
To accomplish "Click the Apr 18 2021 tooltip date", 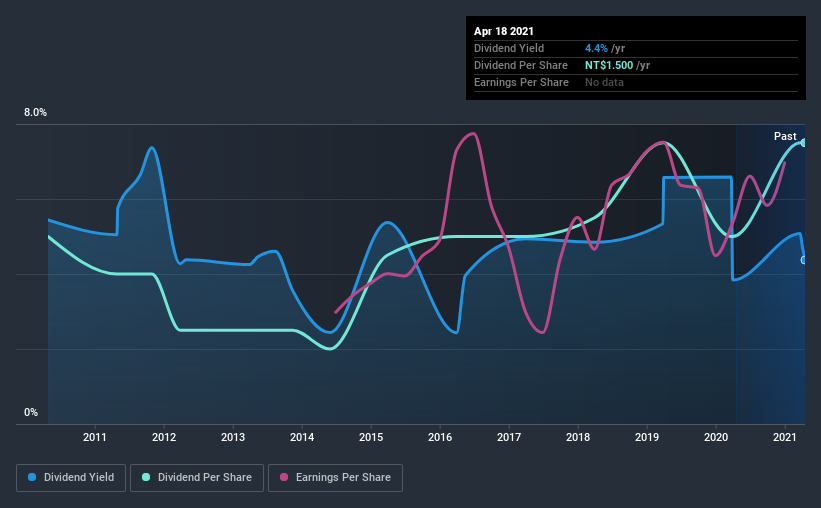I will (x=504, y=31).
